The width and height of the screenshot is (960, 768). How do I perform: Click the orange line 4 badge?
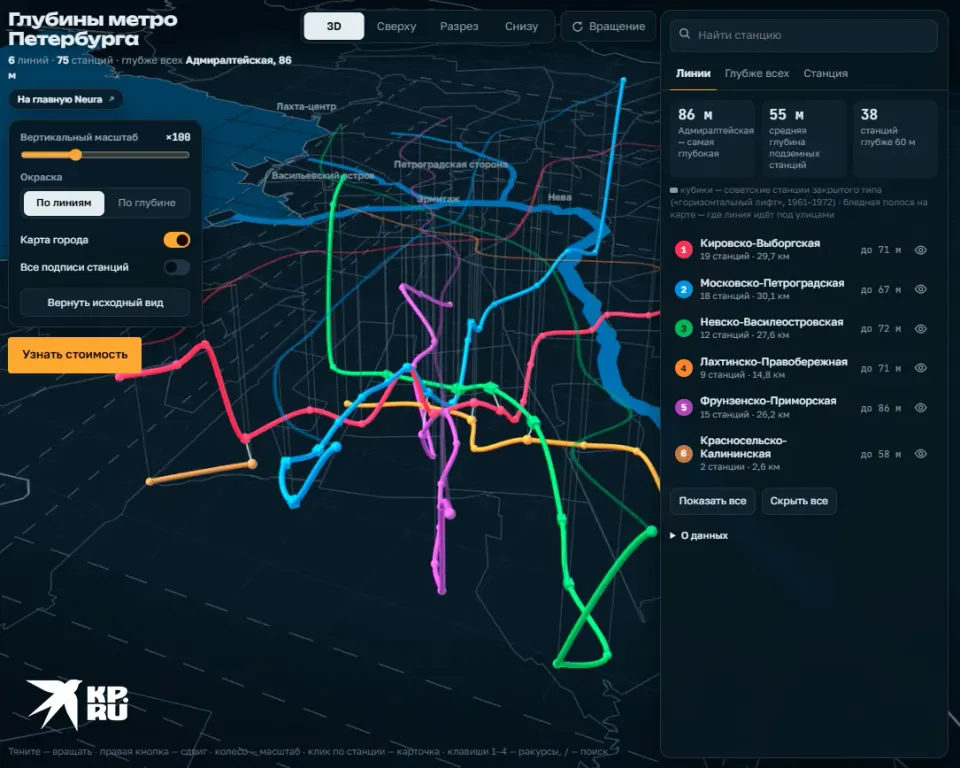683,368
